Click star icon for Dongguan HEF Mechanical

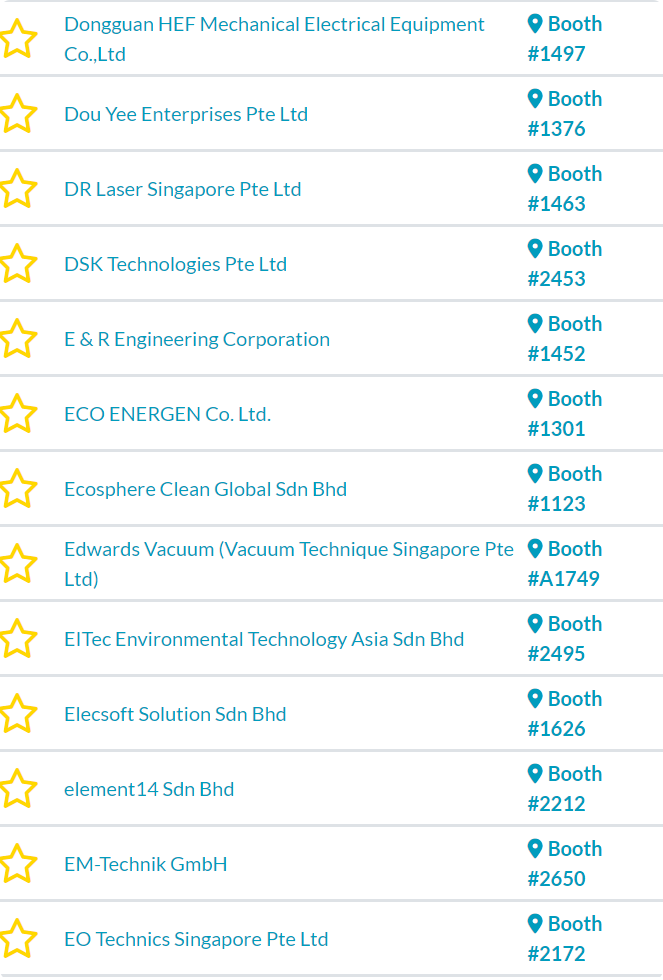click(x=18, y=39)
